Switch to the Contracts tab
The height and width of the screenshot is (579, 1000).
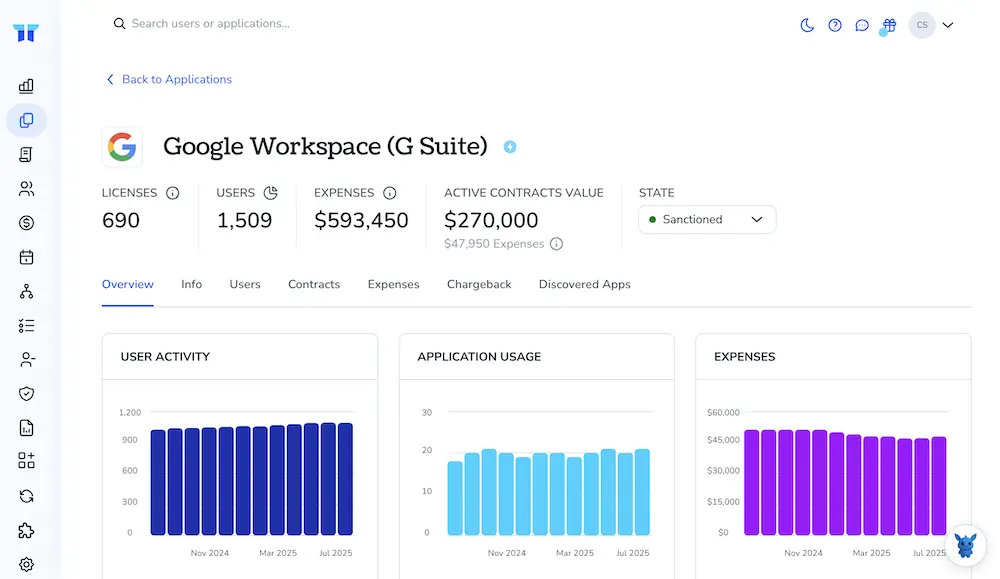click(314, 284)
